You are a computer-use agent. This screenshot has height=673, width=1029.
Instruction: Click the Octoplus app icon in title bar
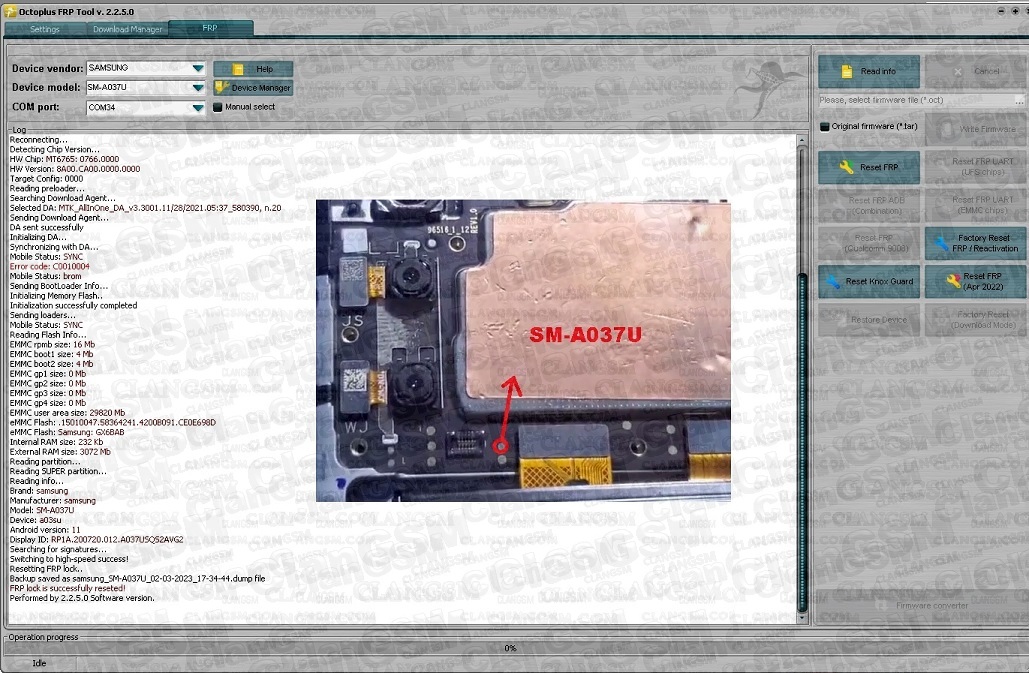point(10,10)
